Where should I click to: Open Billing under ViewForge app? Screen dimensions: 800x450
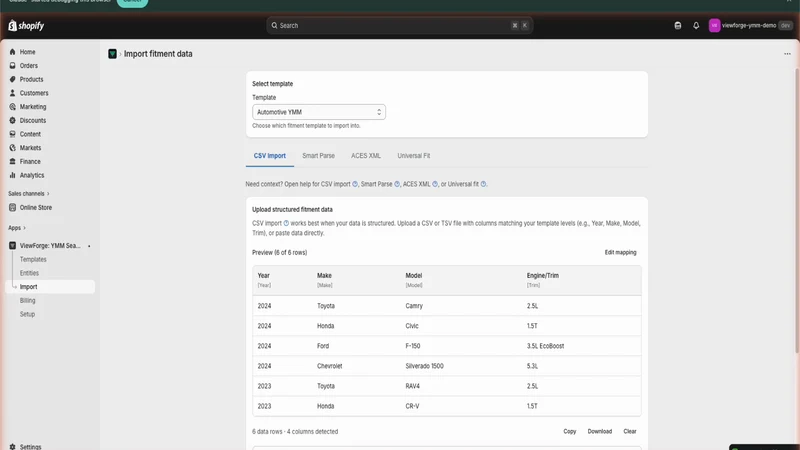28,301
